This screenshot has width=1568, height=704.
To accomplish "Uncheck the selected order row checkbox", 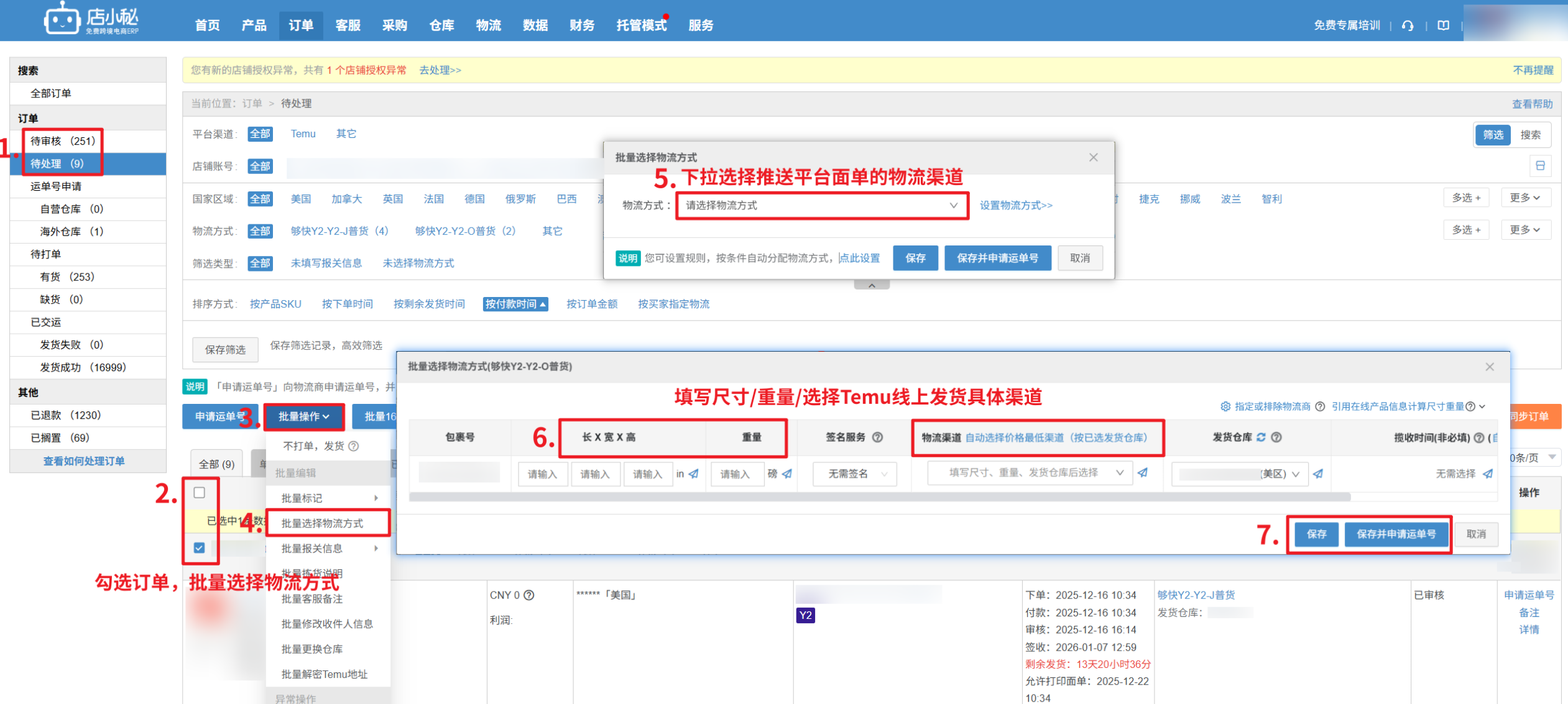I will (x=199, y=548).
